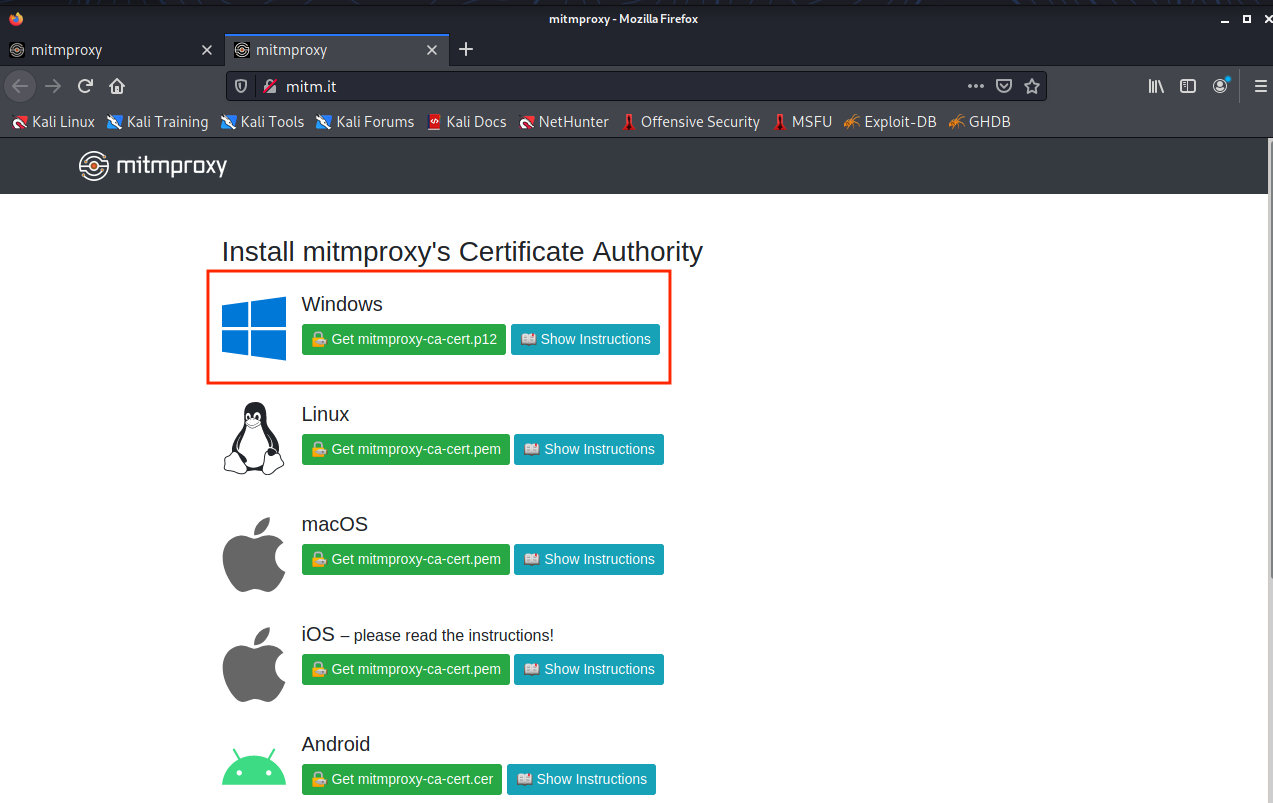Bookmark this page with star icon
The height and width of the screenshot is (803, 1273).
click(x=1032, y=87)
